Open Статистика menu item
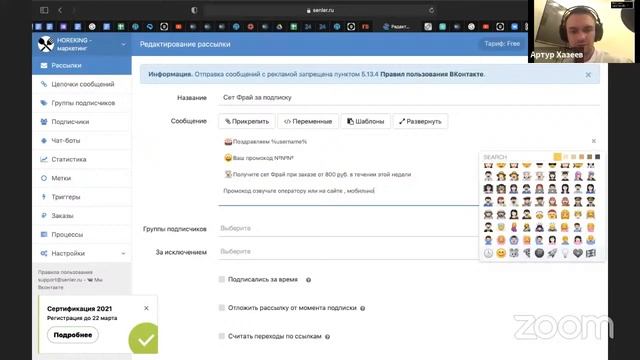The width and height of the screenshot is (640, 360). (82, 159)
